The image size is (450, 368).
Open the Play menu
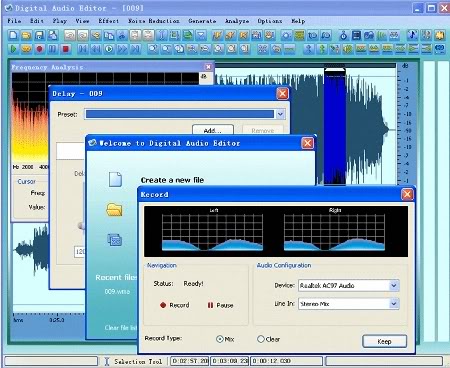60,21
